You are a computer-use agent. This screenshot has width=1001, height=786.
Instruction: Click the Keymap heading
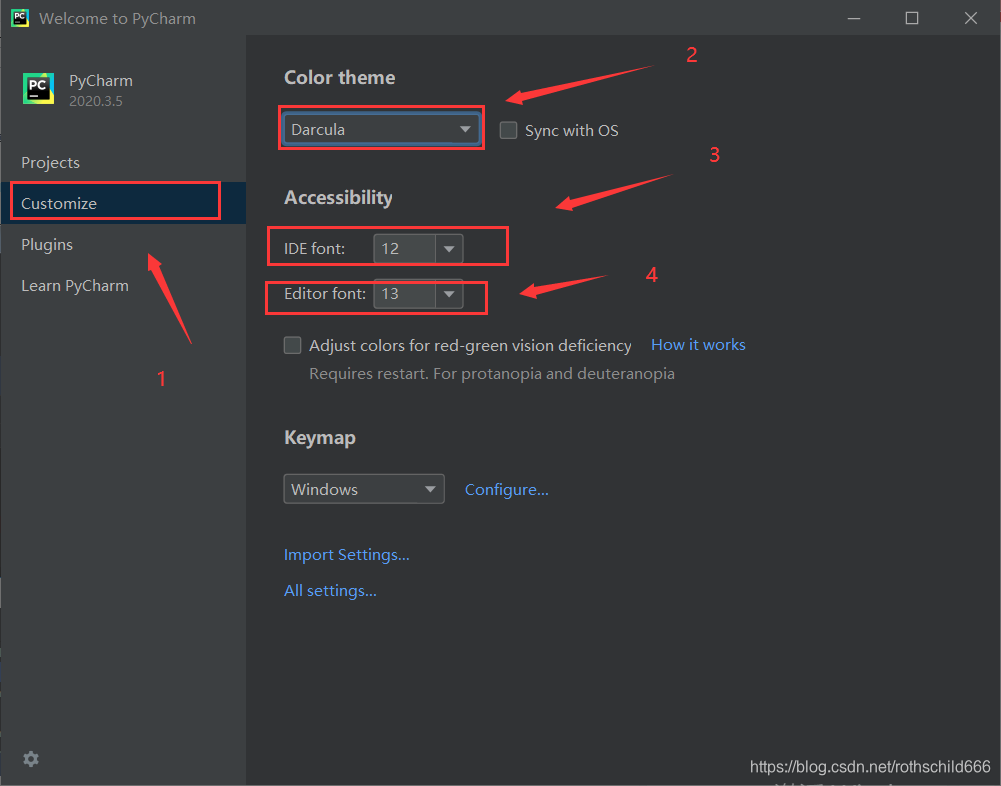320,438
